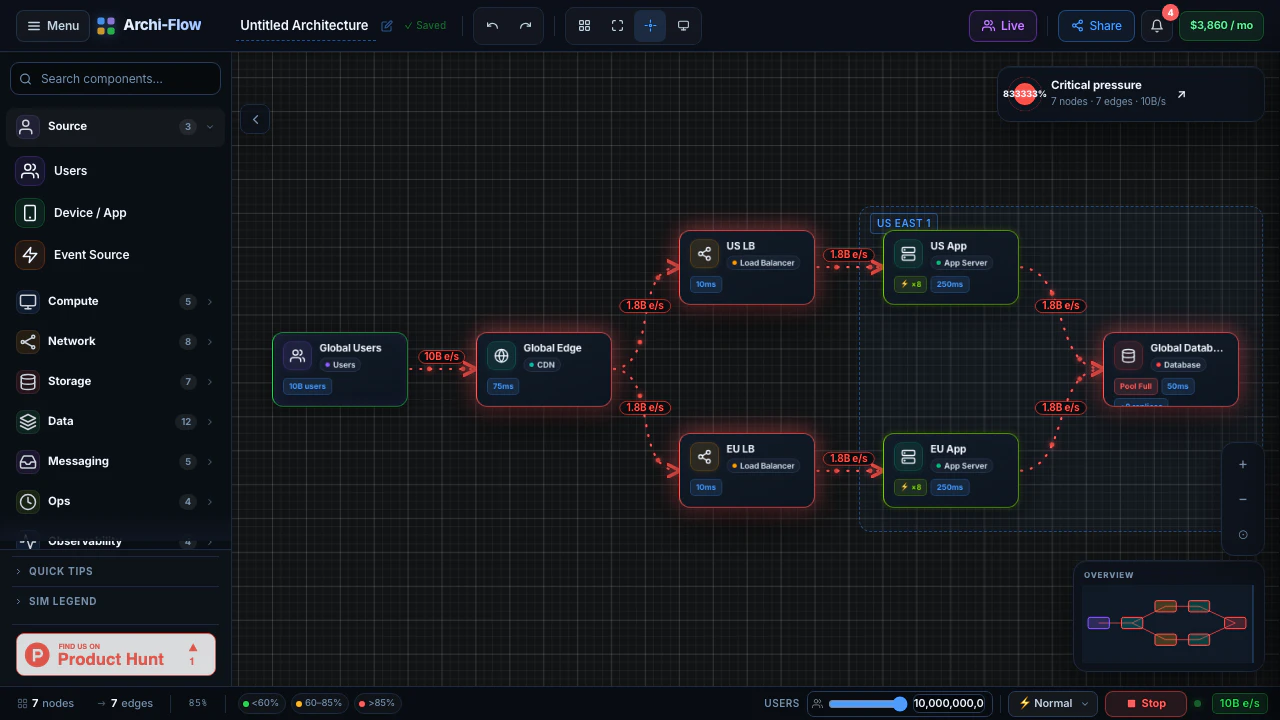
Task: Toggle the 60–85% legend filter
Action: 319,704
